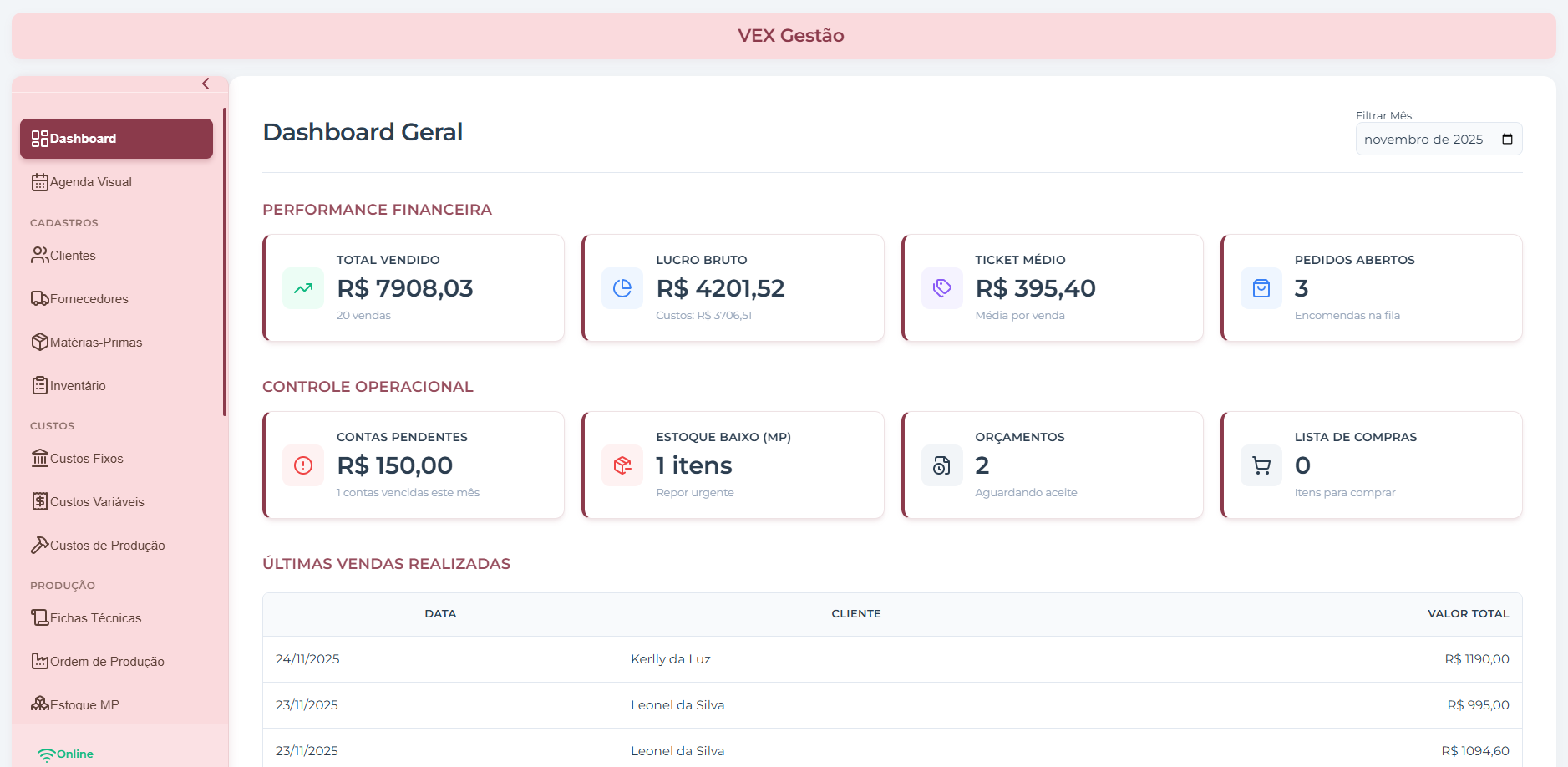Click the Clientes people icon
1568x767 pixels.
click(x=39, y=255)
